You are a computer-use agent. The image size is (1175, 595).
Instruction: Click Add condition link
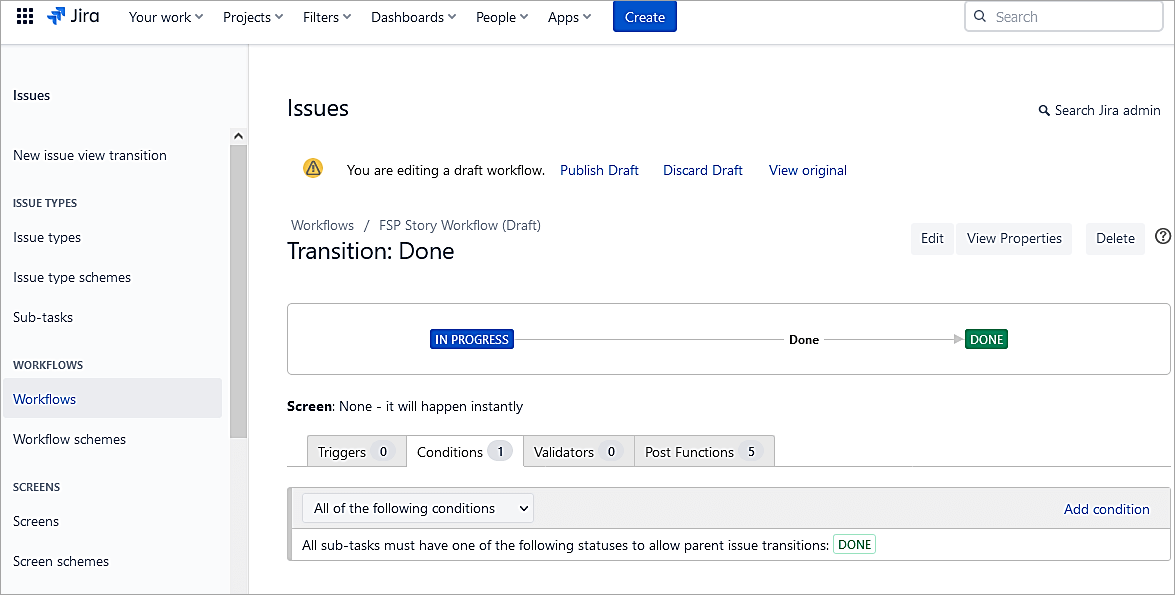(x=1106, y=509)
